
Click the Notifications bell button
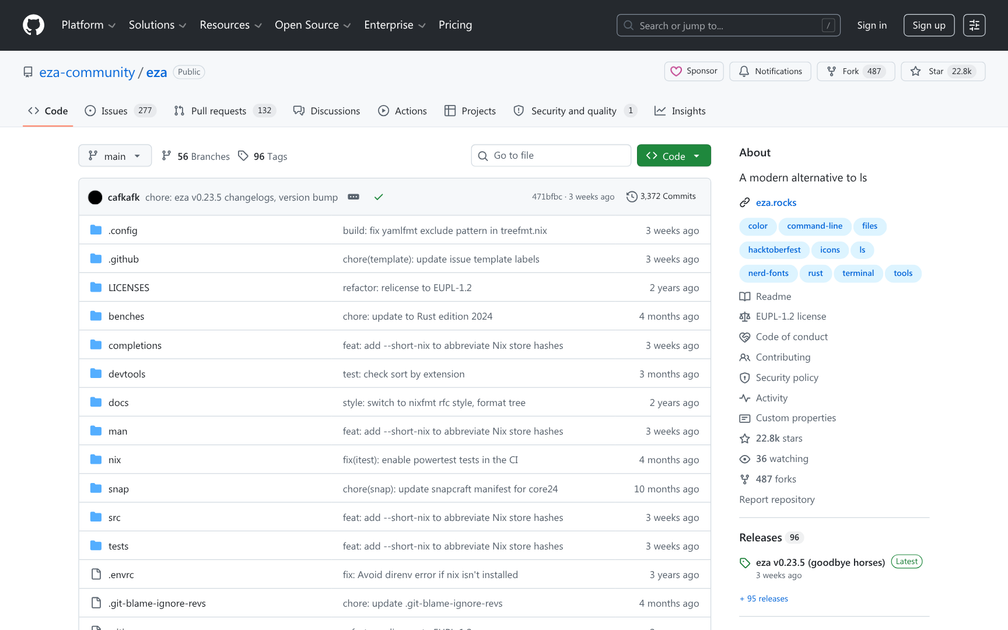(x=770, y=71)
